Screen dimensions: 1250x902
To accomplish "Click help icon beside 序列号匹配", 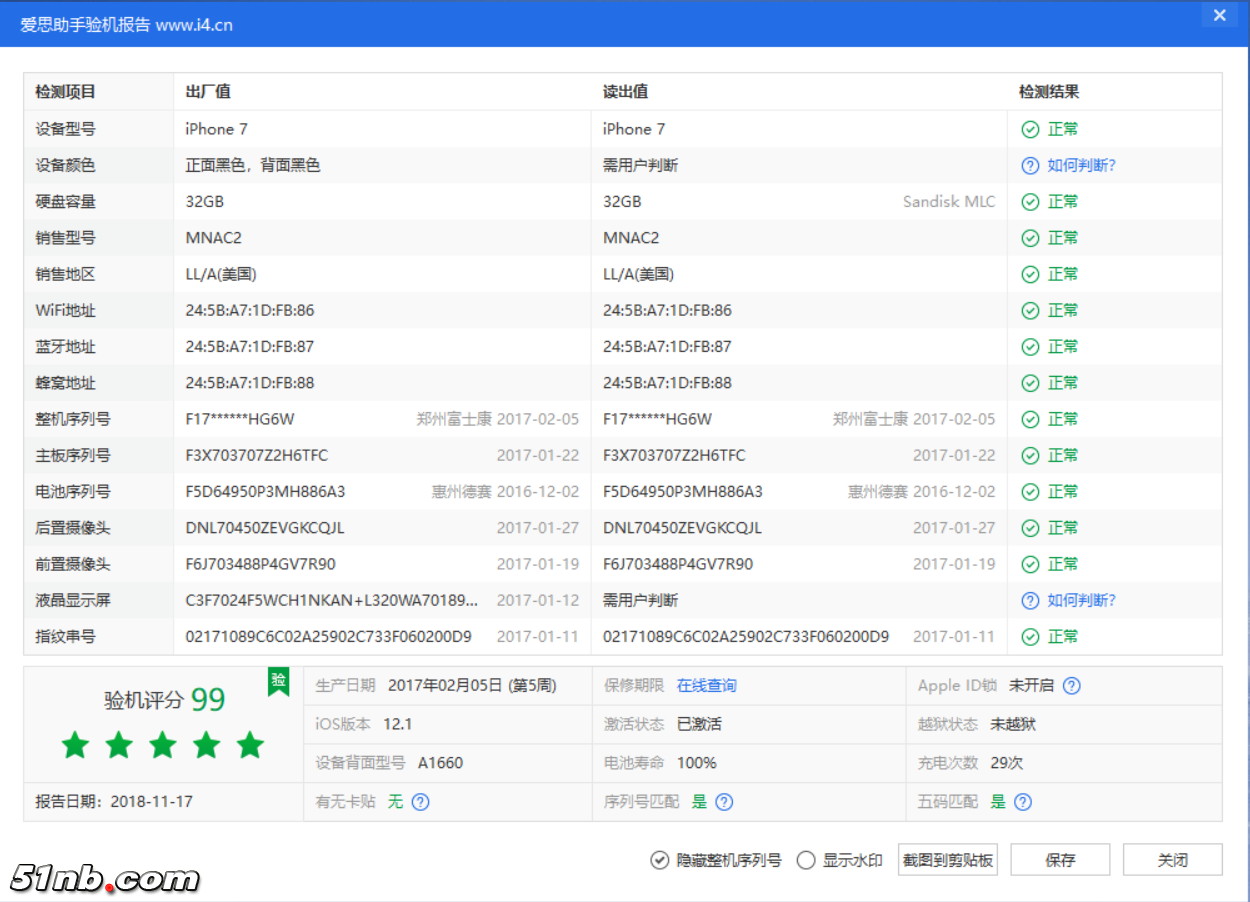I will [x=724, y=802].
